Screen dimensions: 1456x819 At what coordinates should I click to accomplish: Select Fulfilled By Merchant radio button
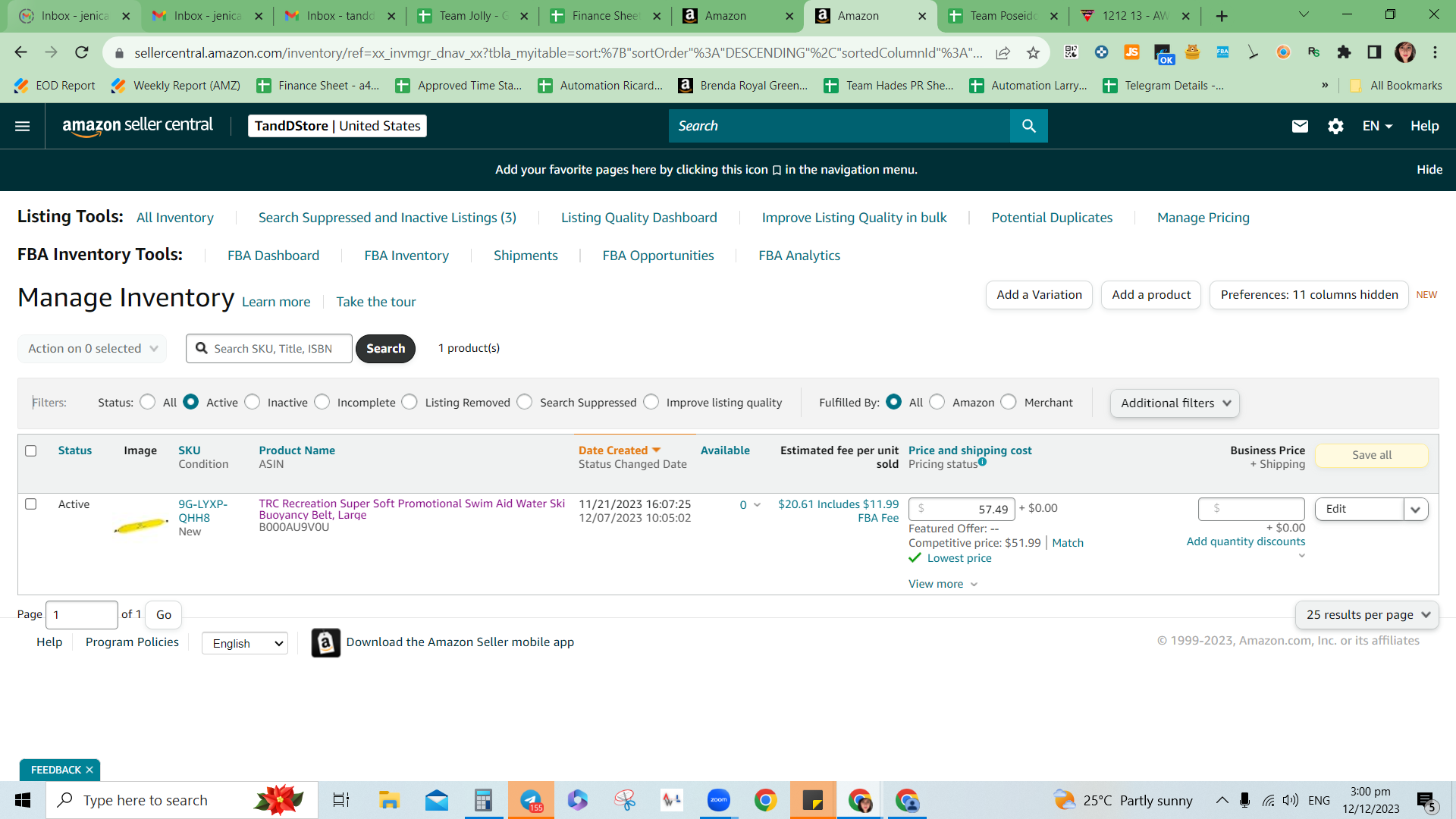(1009, 402)
